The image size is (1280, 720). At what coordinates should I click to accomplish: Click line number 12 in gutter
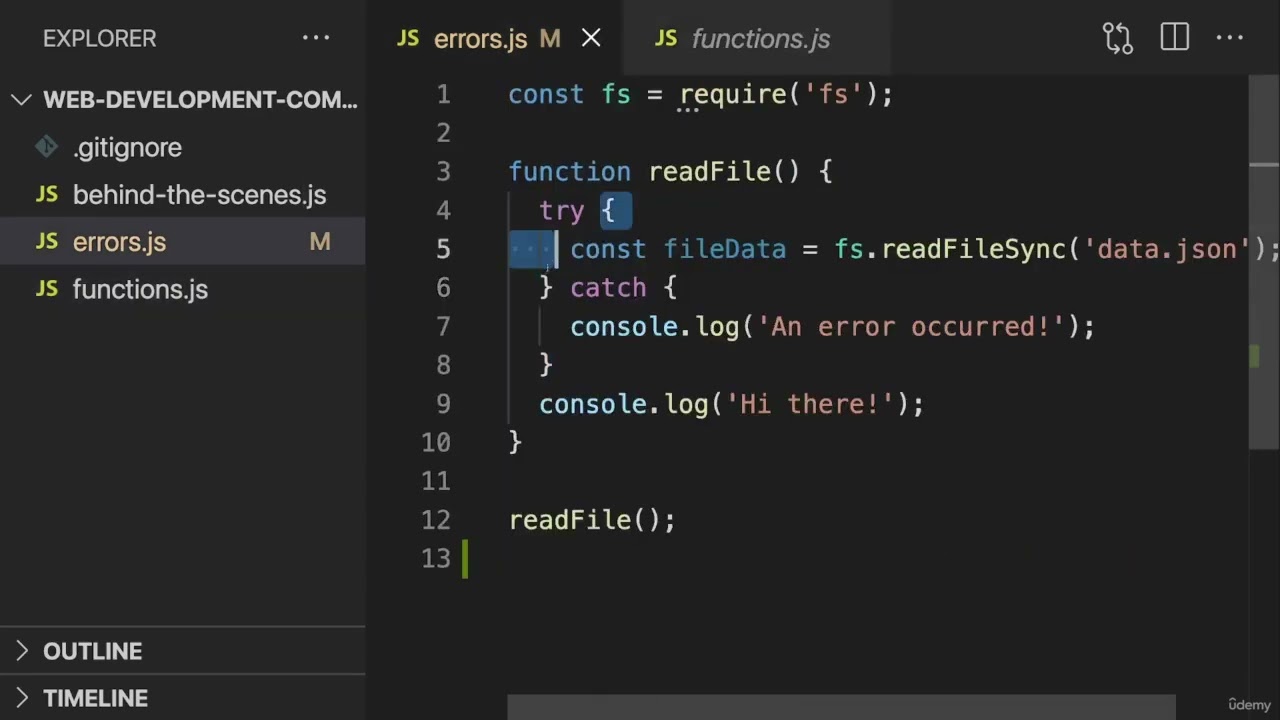[x=436, y=520]
